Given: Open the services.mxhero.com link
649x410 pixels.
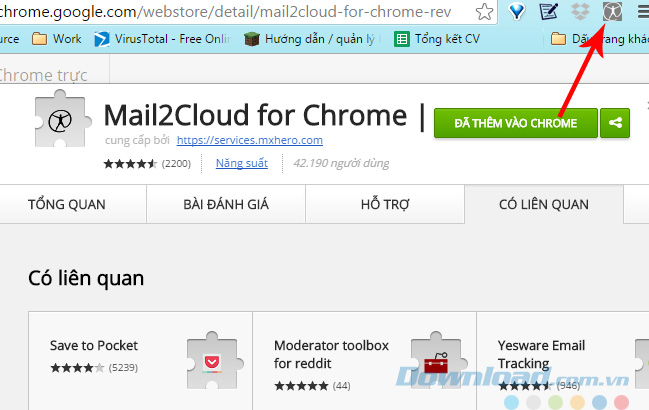Looking at the screenshot, I should tap(251, 140).
